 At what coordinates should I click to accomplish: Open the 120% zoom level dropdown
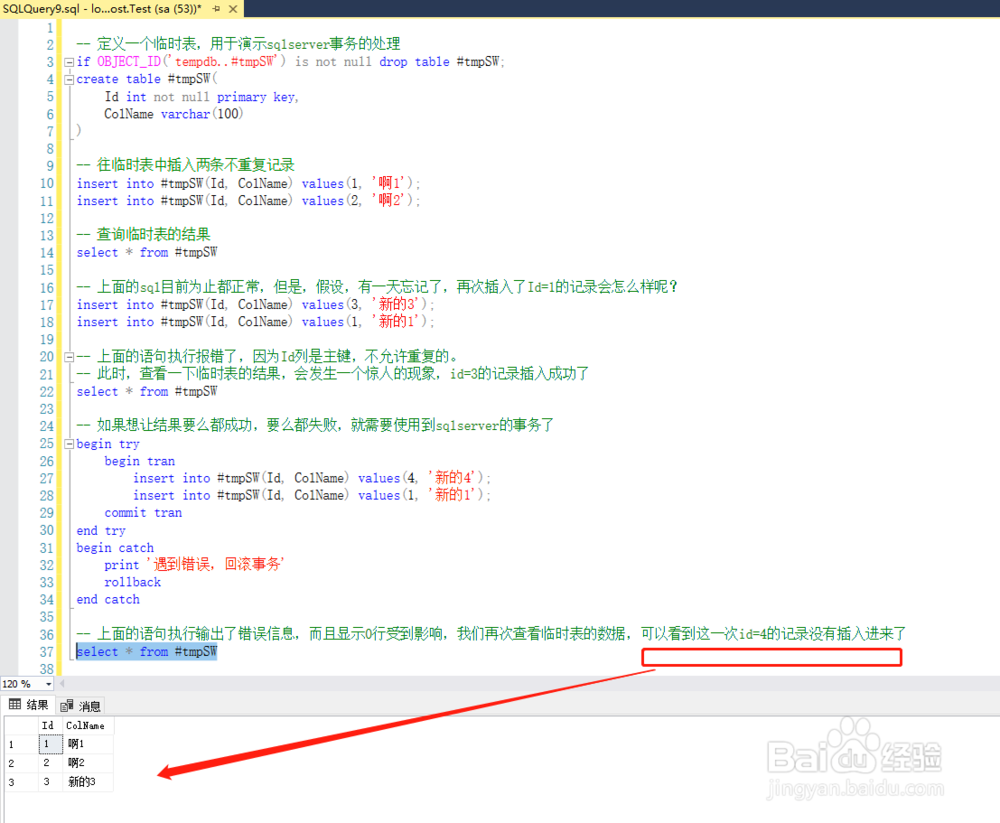pos(47,684)
